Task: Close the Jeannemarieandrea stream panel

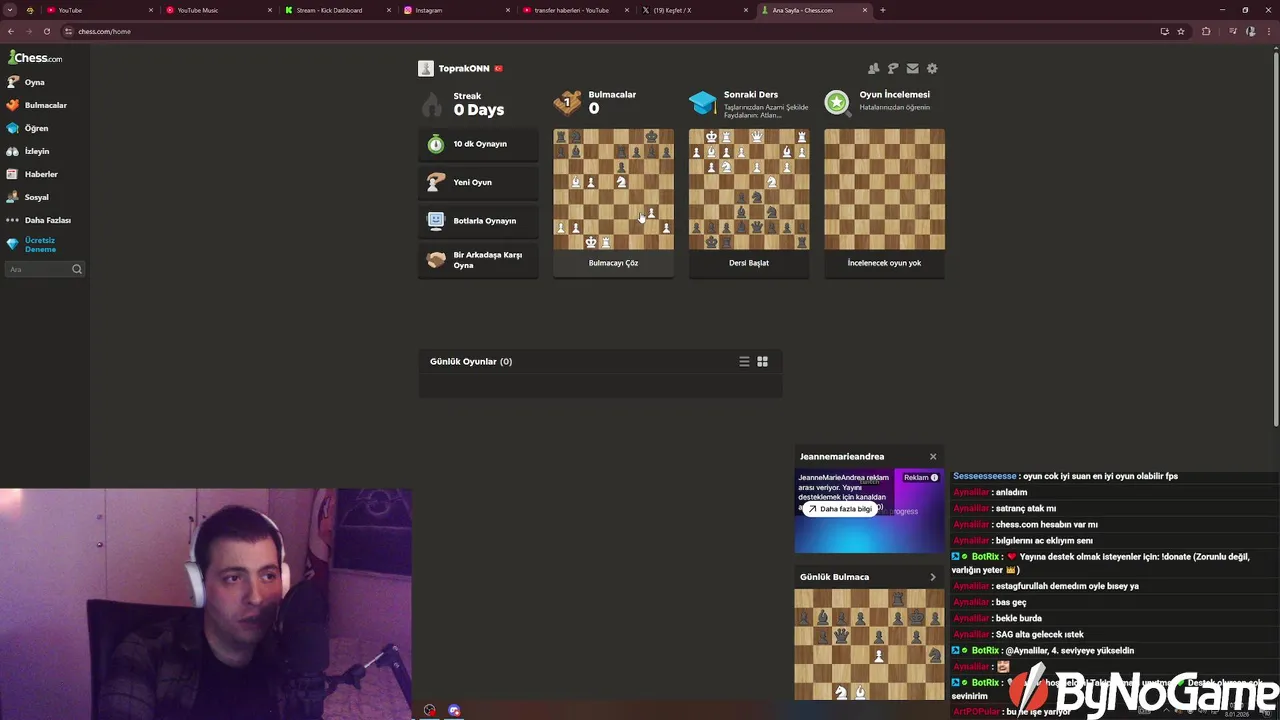Action: coord(933,457)
